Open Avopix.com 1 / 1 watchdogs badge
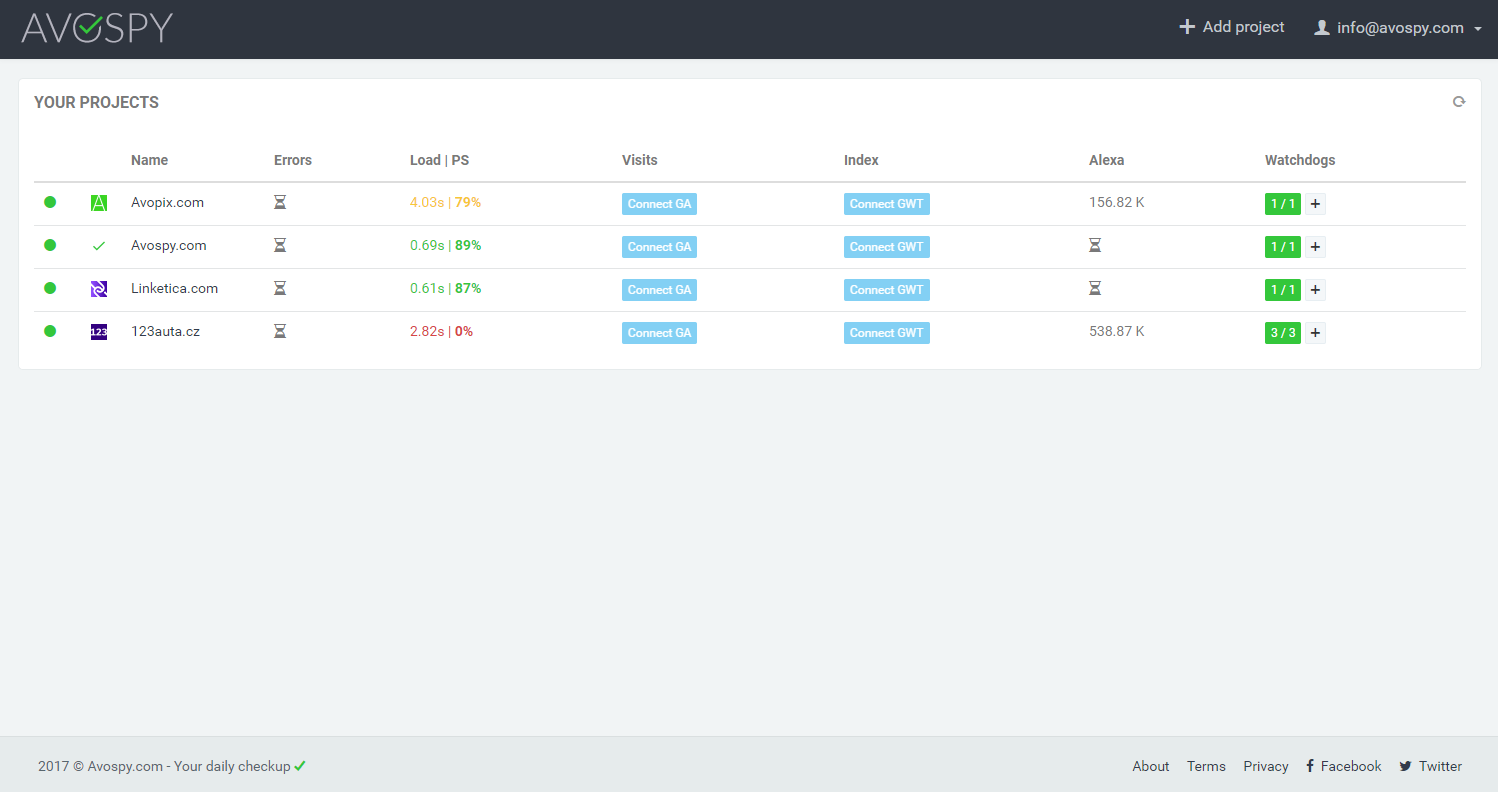The width and height of the screenshot is (1498, 792). coord(1283,204)
